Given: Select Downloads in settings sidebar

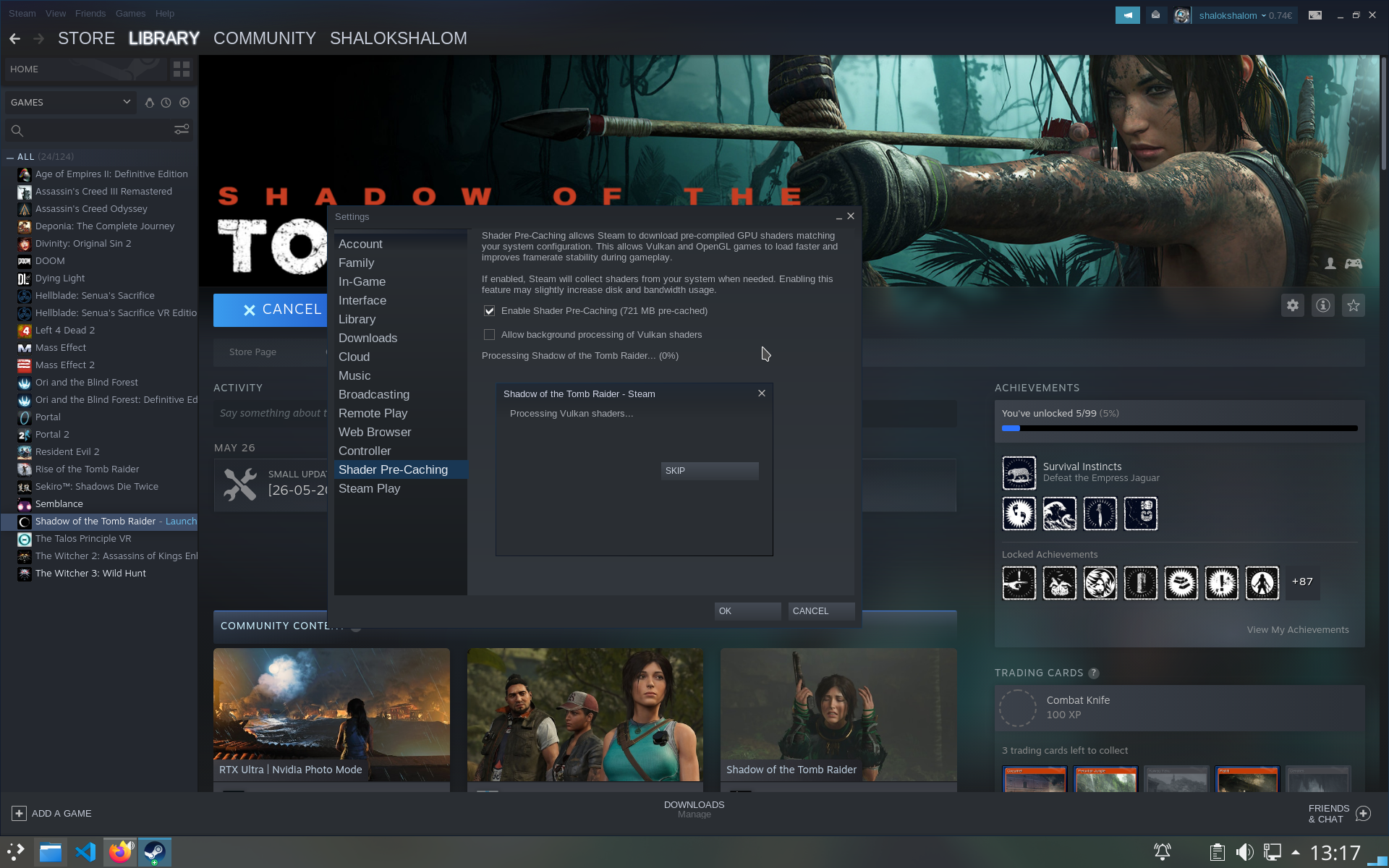Looking at the screenshot, I should [368, 338].
